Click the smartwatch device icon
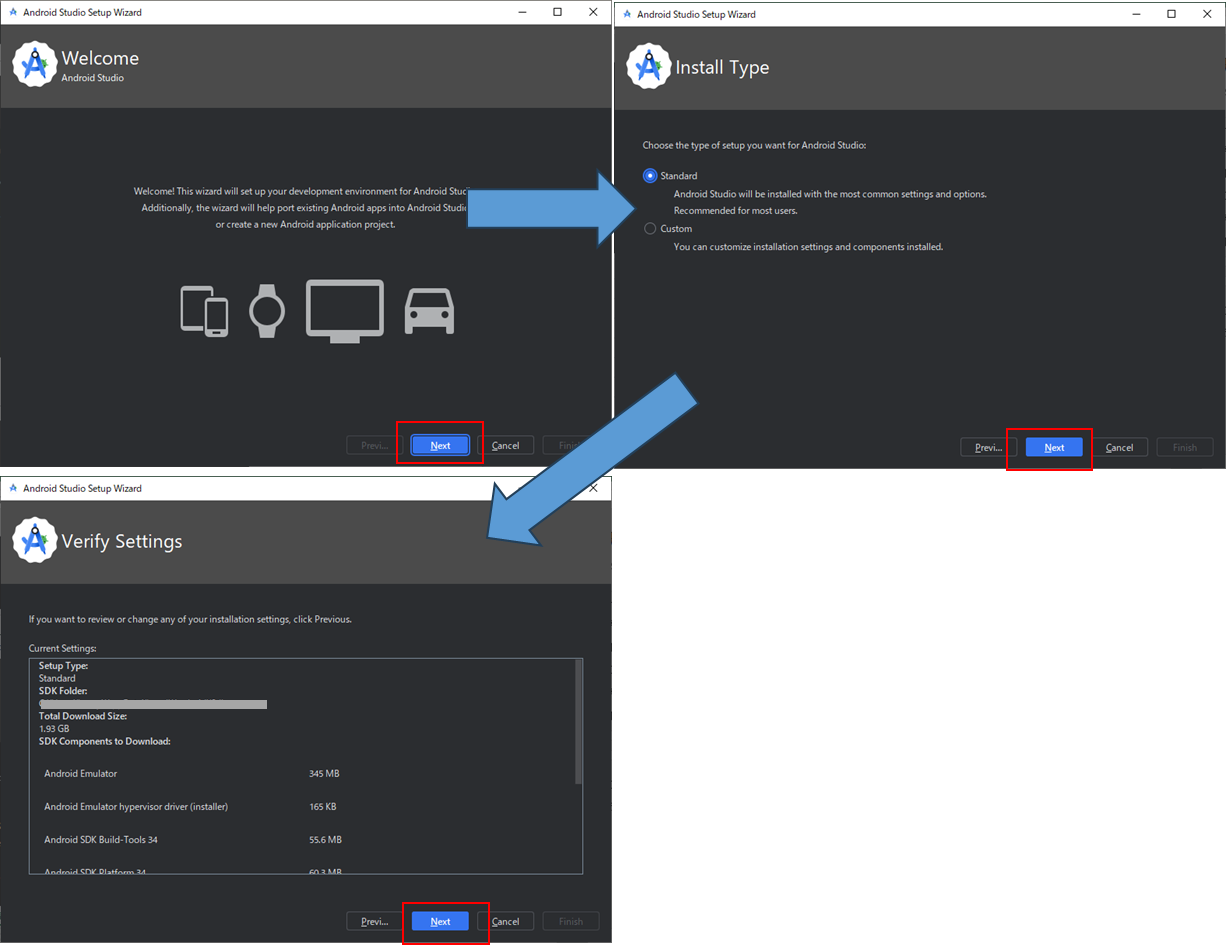Viewport: 1226px width, 945px height. tap(267, 311)
